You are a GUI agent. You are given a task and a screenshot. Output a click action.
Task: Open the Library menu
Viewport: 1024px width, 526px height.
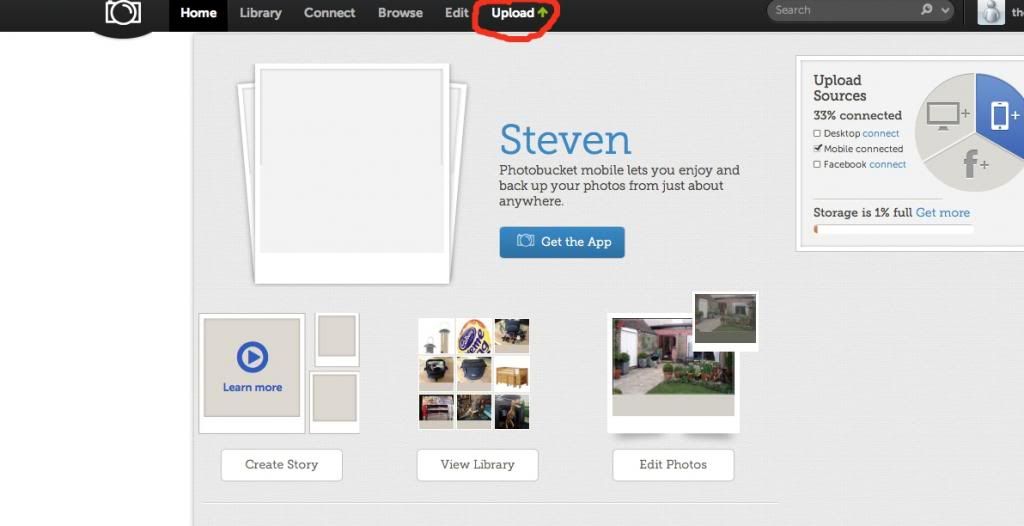[261, 12]
